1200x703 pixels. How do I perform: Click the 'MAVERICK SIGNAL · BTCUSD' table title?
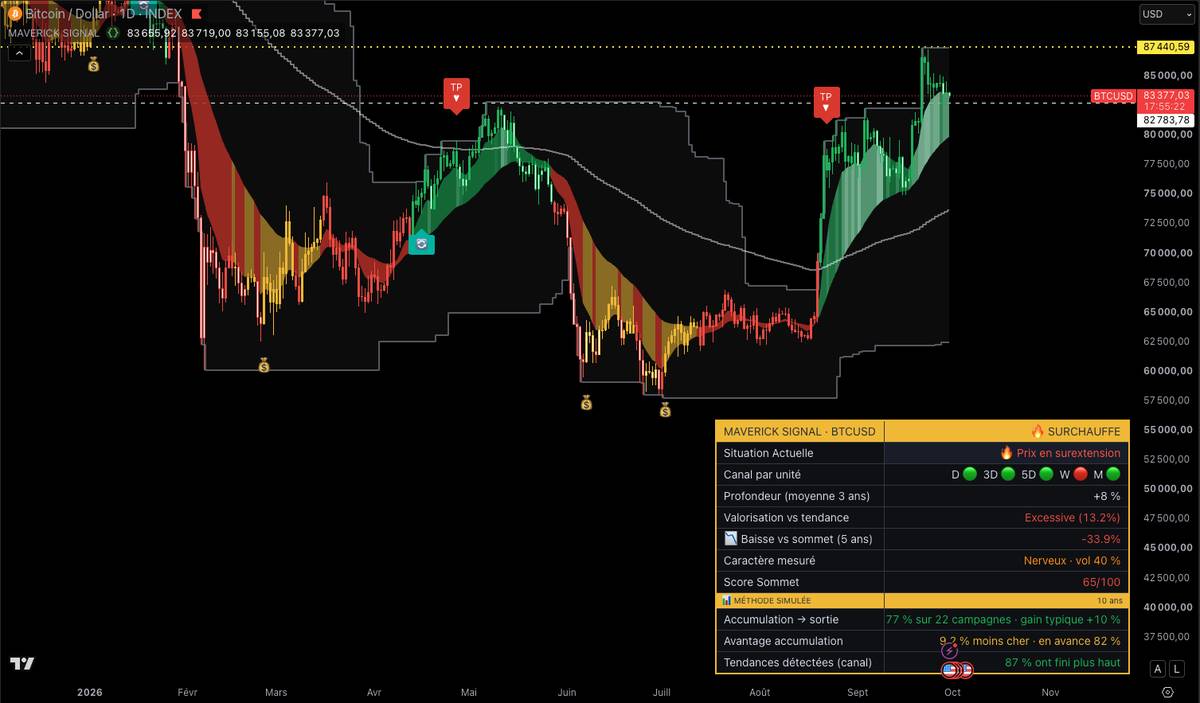pyautogui.click(x=799, y=431)
